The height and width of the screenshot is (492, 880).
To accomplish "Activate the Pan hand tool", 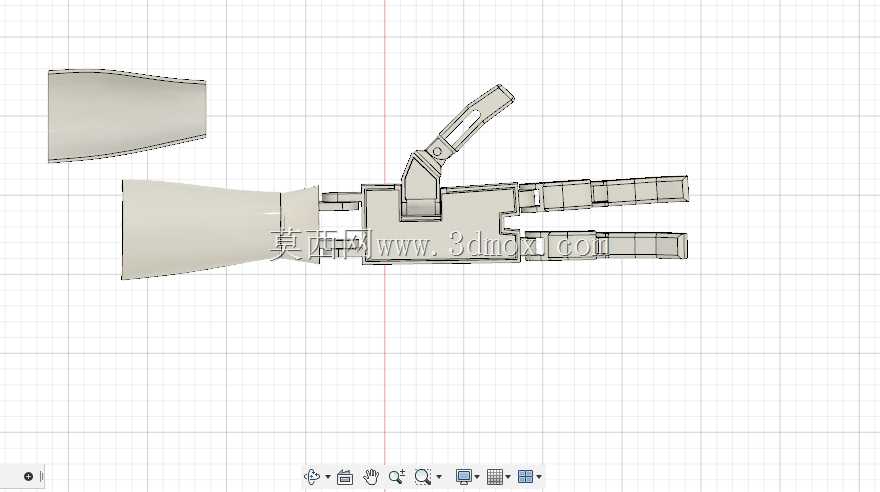I will click(x=370, y=477).
